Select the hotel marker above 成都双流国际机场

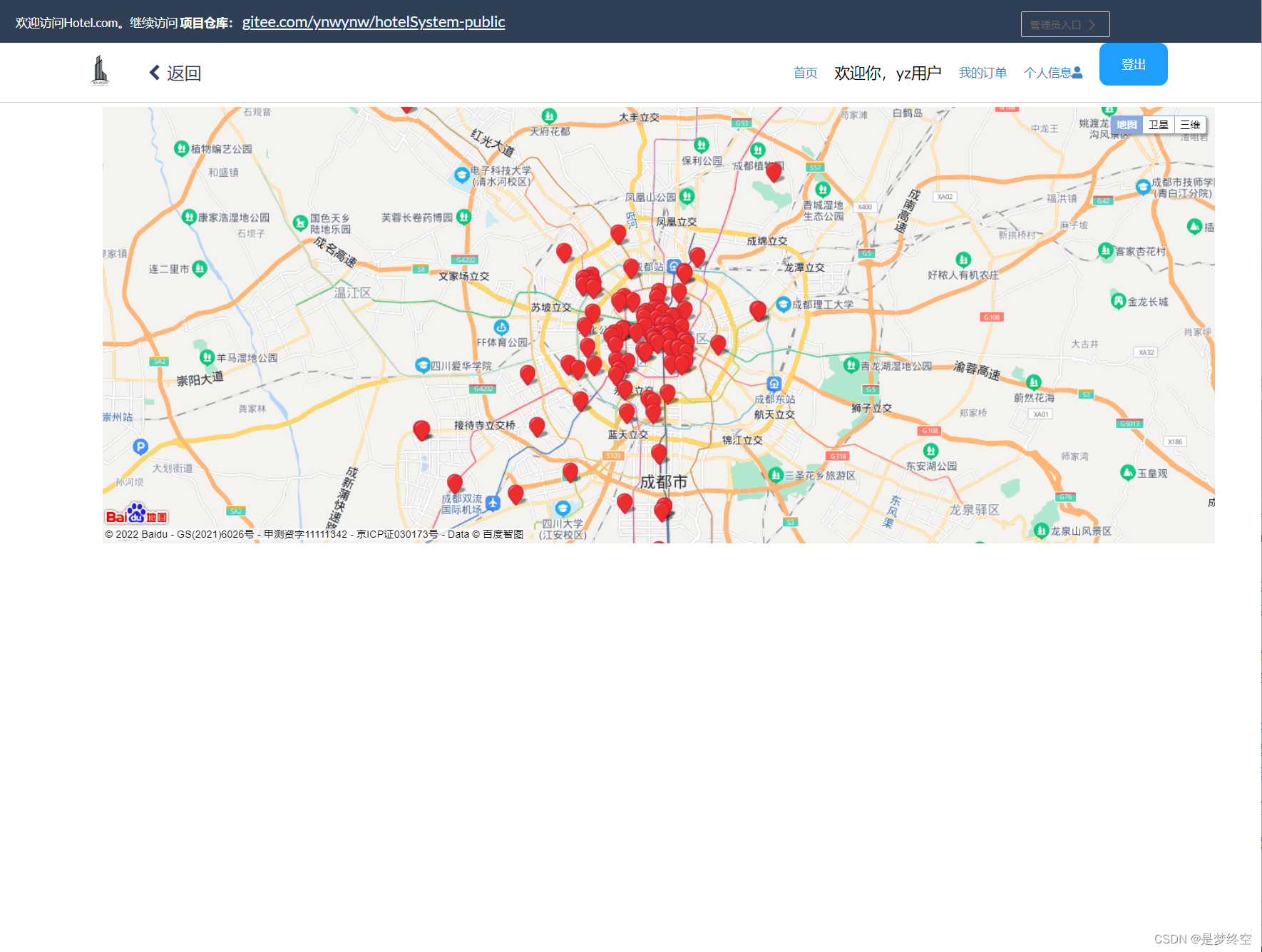pyautogui.click(x=455, y=484)
